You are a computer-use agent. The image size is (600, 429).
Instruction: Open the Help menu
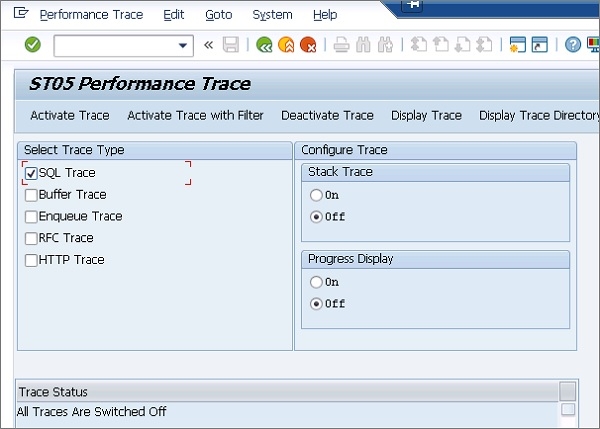coord(325,15)
